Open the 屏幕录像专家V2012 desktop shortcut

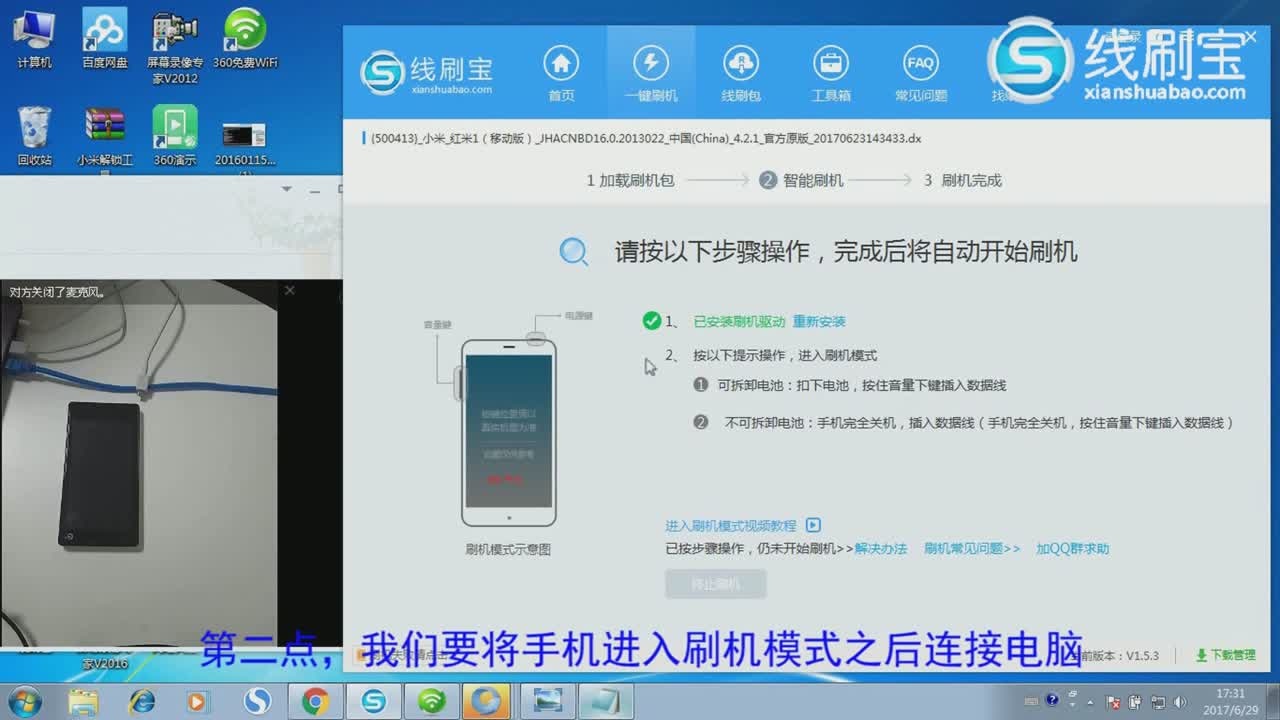(x=175, y=46)
